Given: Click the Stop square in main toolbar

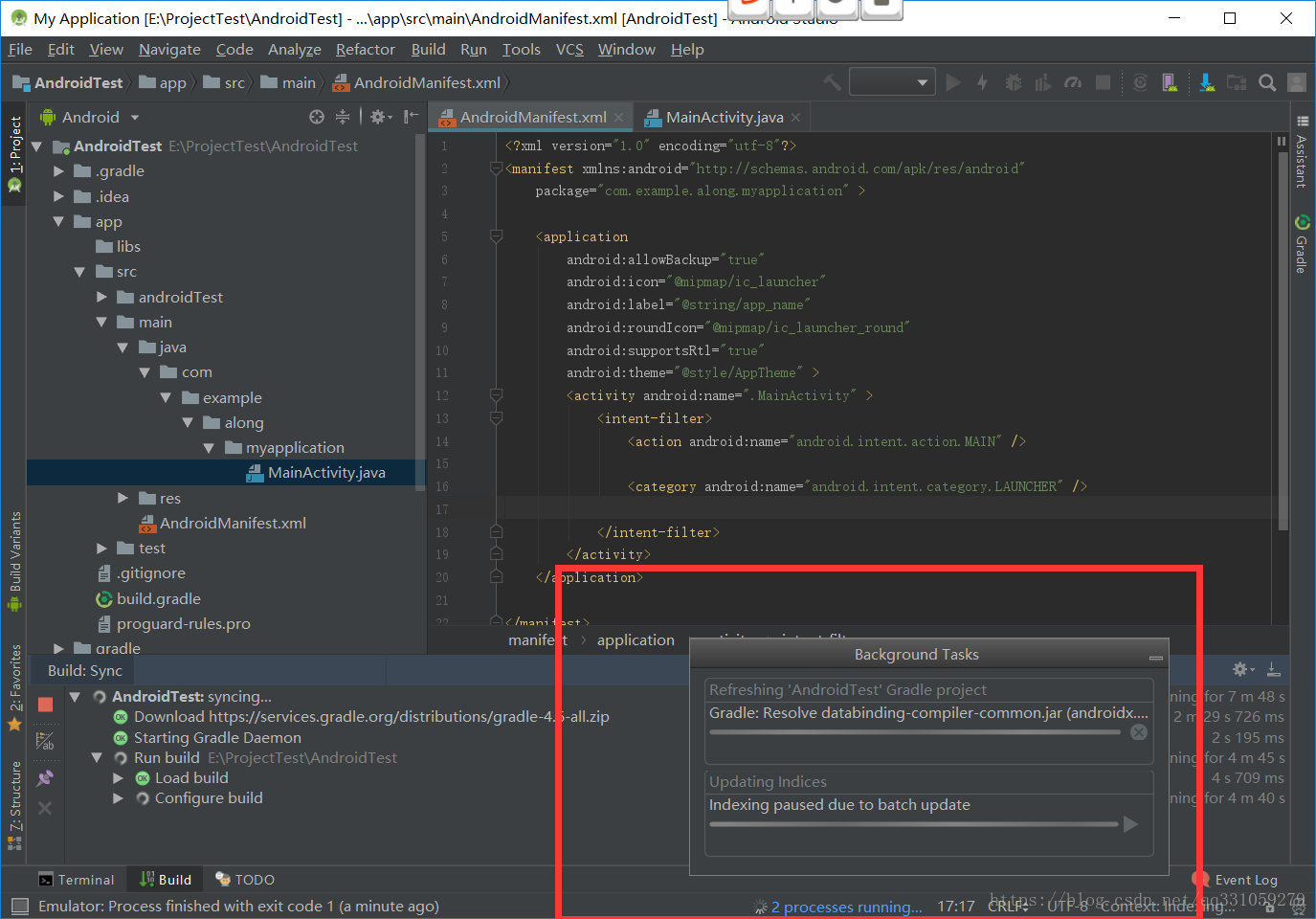Looking at the screenshot, I should click(x=1103, y=82).
